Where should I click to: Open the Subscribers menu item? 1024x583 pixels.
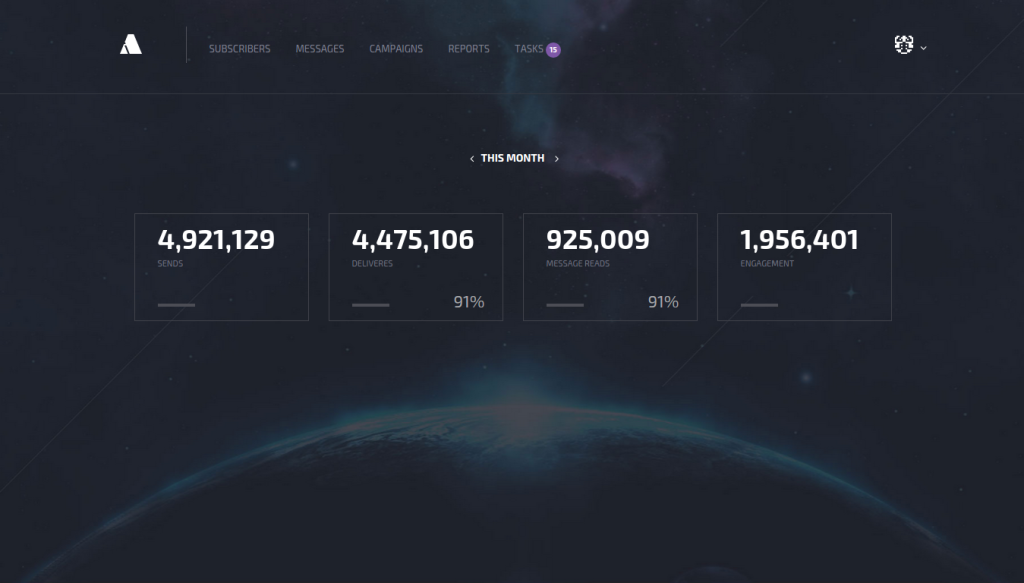239,49
